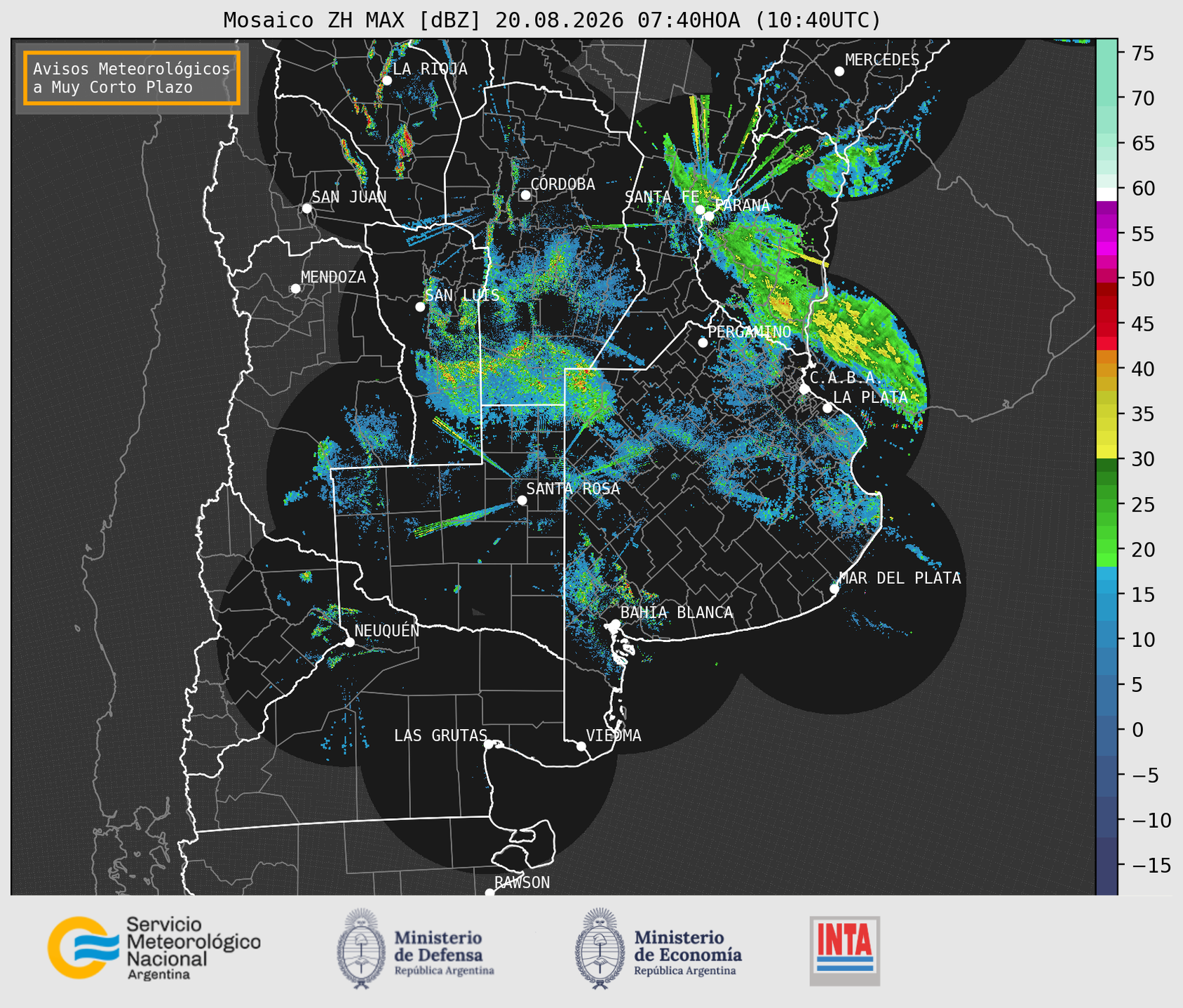The image size is (1183, 1008).
Task: Click the magenta 55 dBZ color band
Action: click(1107, 232)
